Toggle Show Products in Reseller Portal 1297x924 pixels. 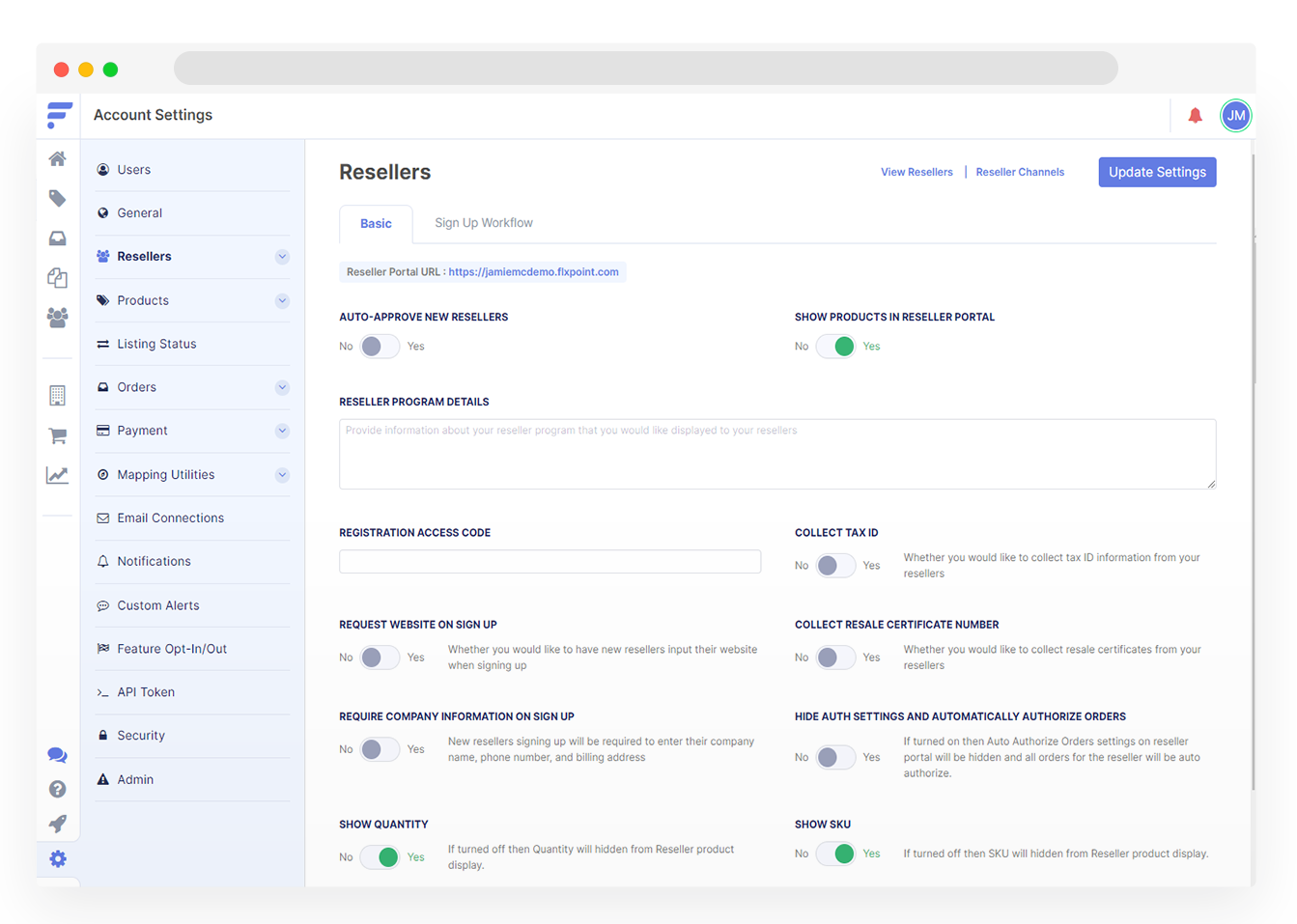[x=835, y=347]
